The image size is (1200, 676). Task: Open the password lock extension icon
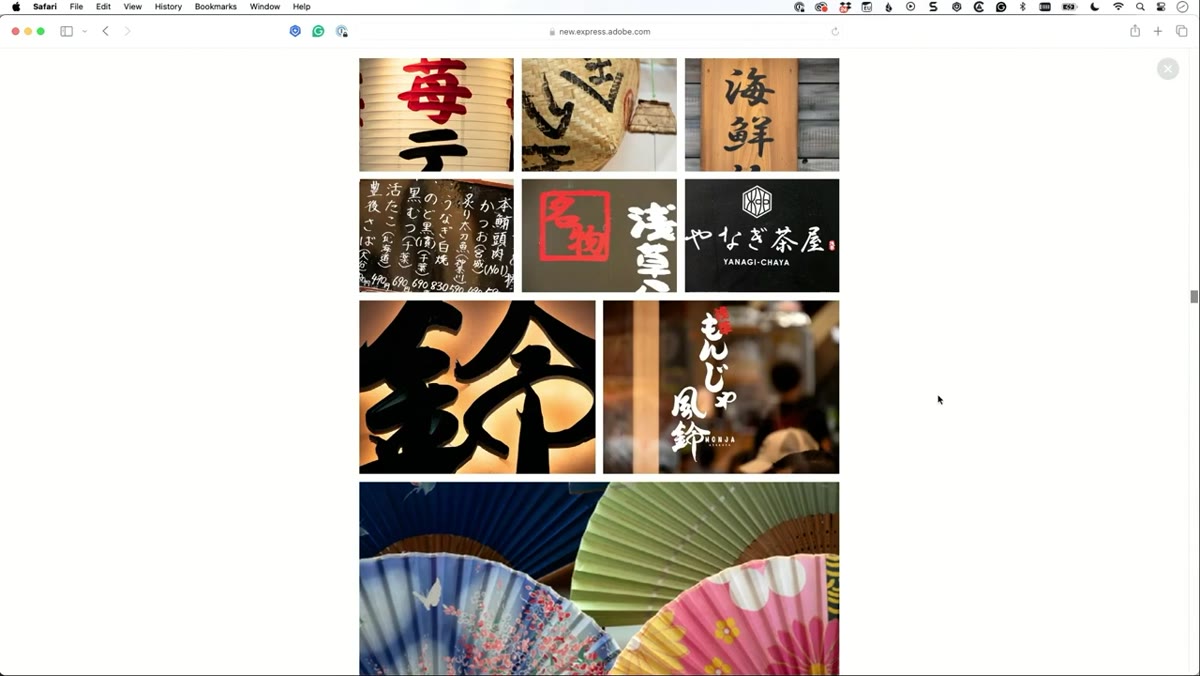pos(341,31)
